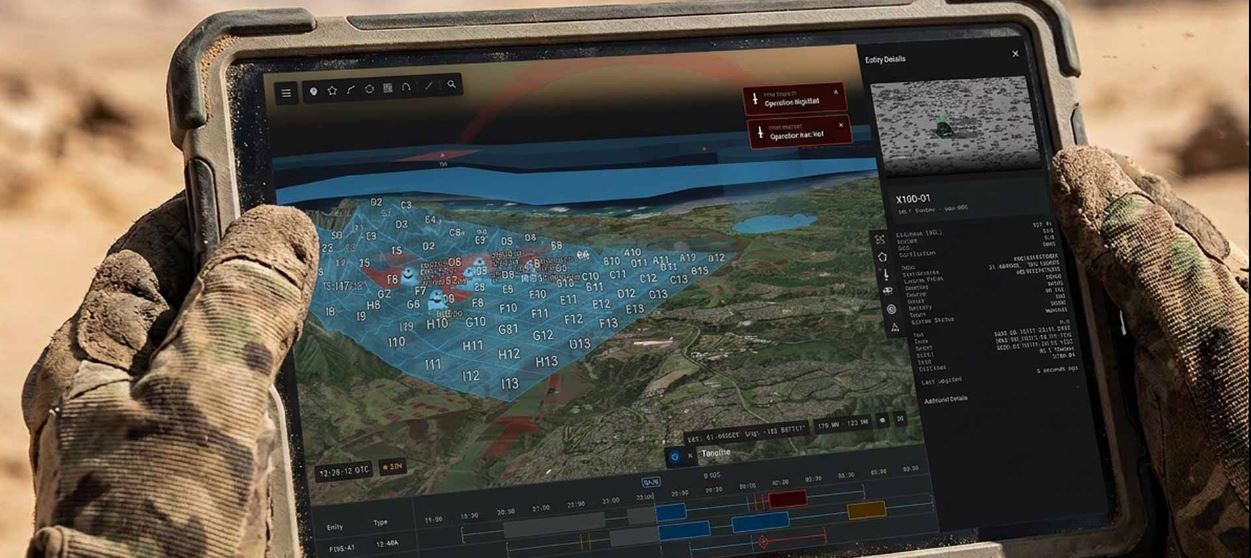1251x558 pixels.
Task: Click the target circle icon in side strip
Action: pos(891,309)
